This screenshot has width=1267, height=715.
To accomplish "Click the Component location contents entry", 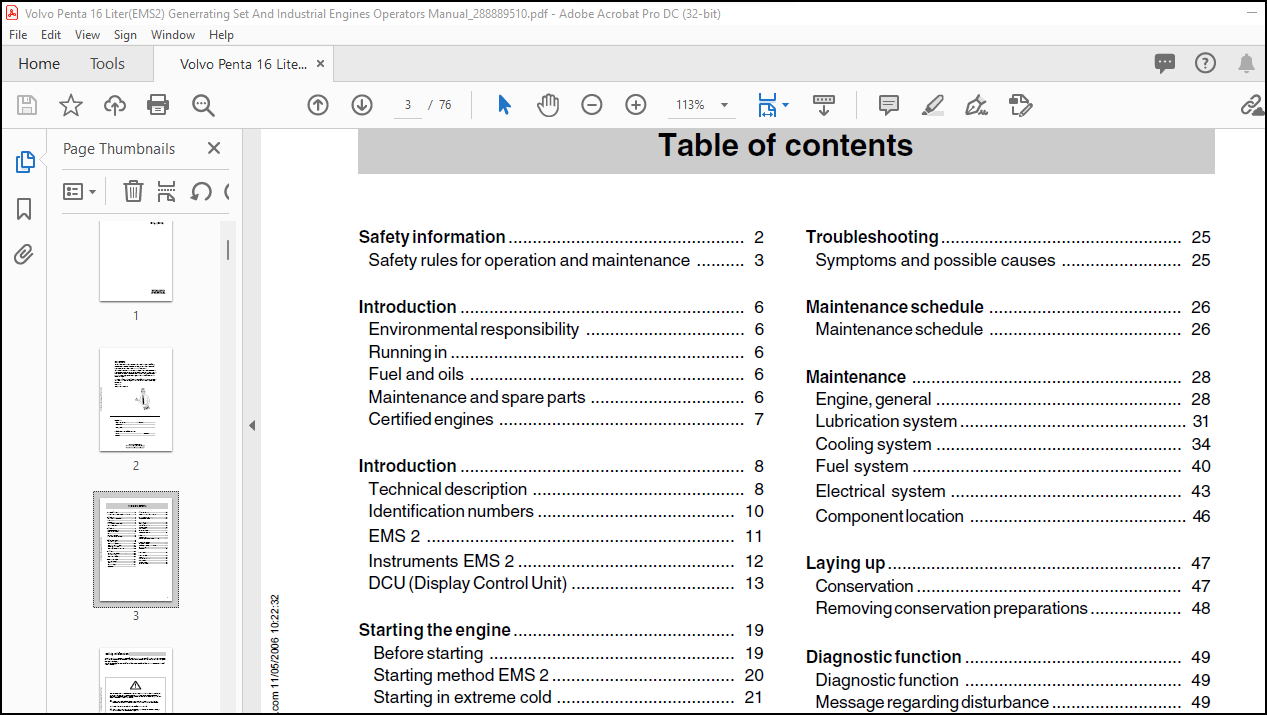I will click(x=1012, y=516).
